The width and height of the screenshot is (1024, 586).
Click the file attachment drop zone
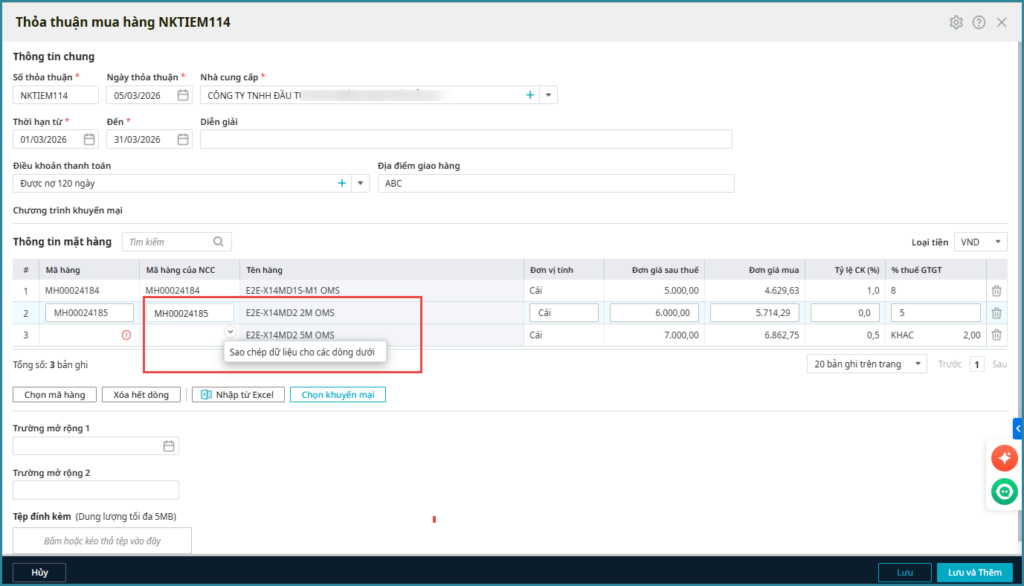pos(102,541)
